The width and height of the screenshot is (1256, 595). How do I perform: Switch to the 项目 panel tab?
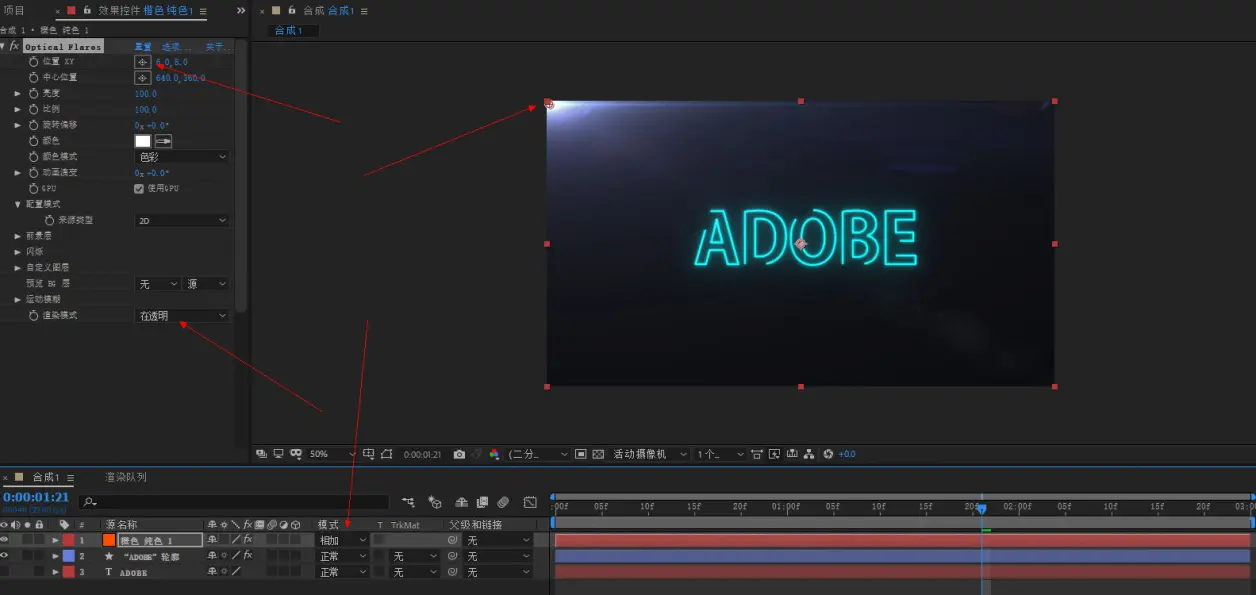point(14,11)
